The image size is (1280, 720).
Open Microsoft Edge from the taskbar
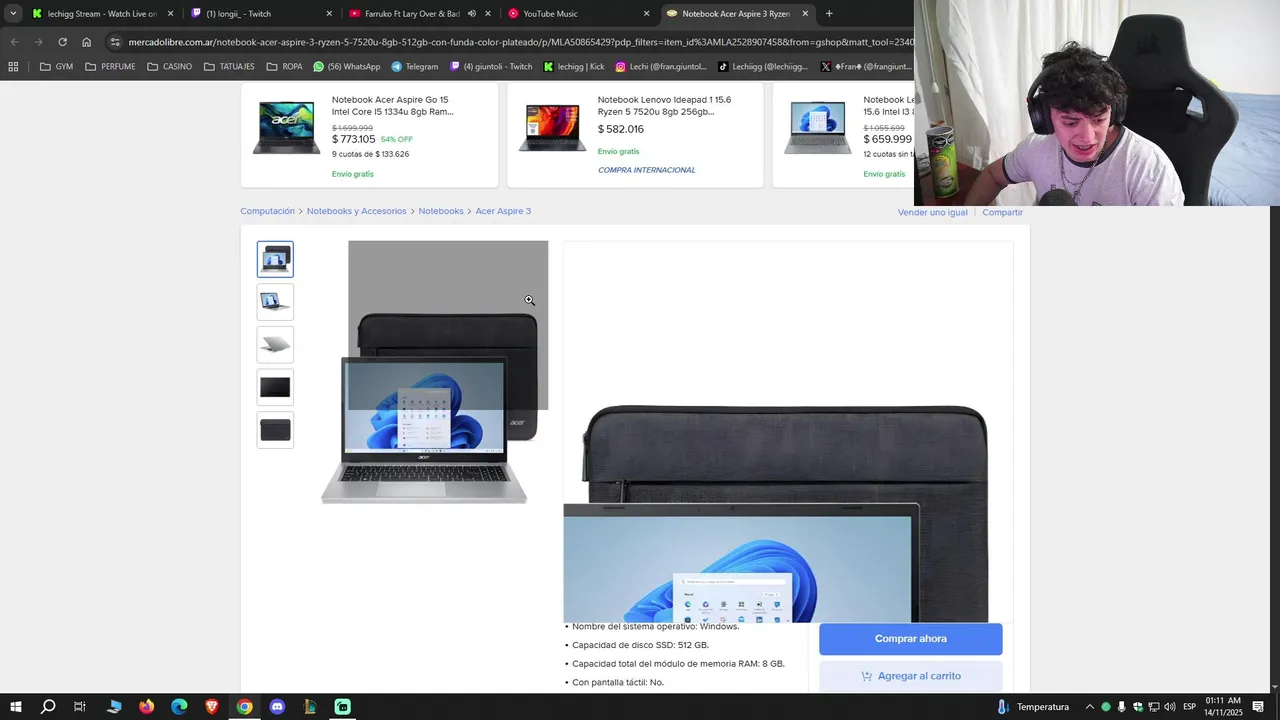[179, 707]
